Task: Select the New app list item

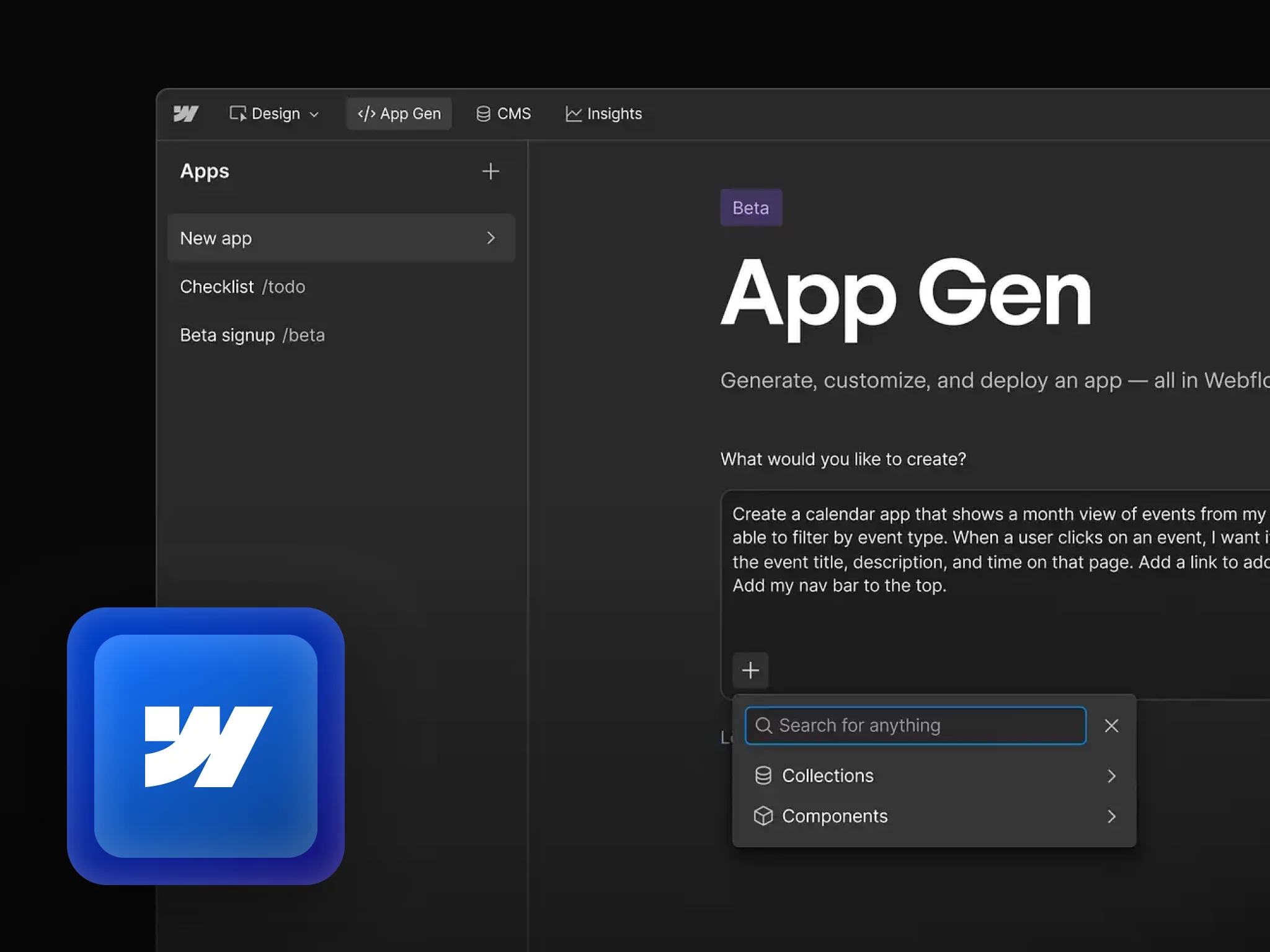Action: (x=310, y=238)
